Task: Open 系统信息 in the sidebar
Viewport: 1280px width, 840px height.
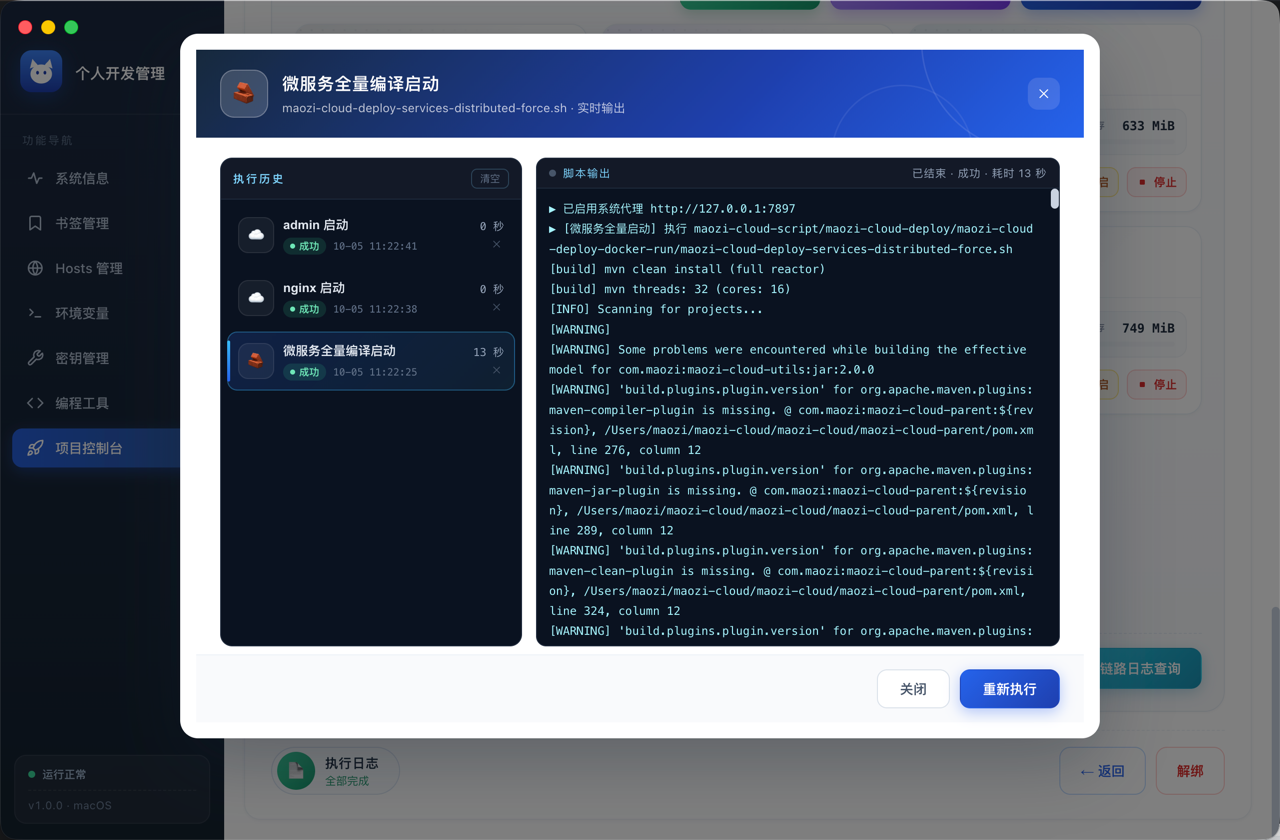Action: click(x=96, y=178)
